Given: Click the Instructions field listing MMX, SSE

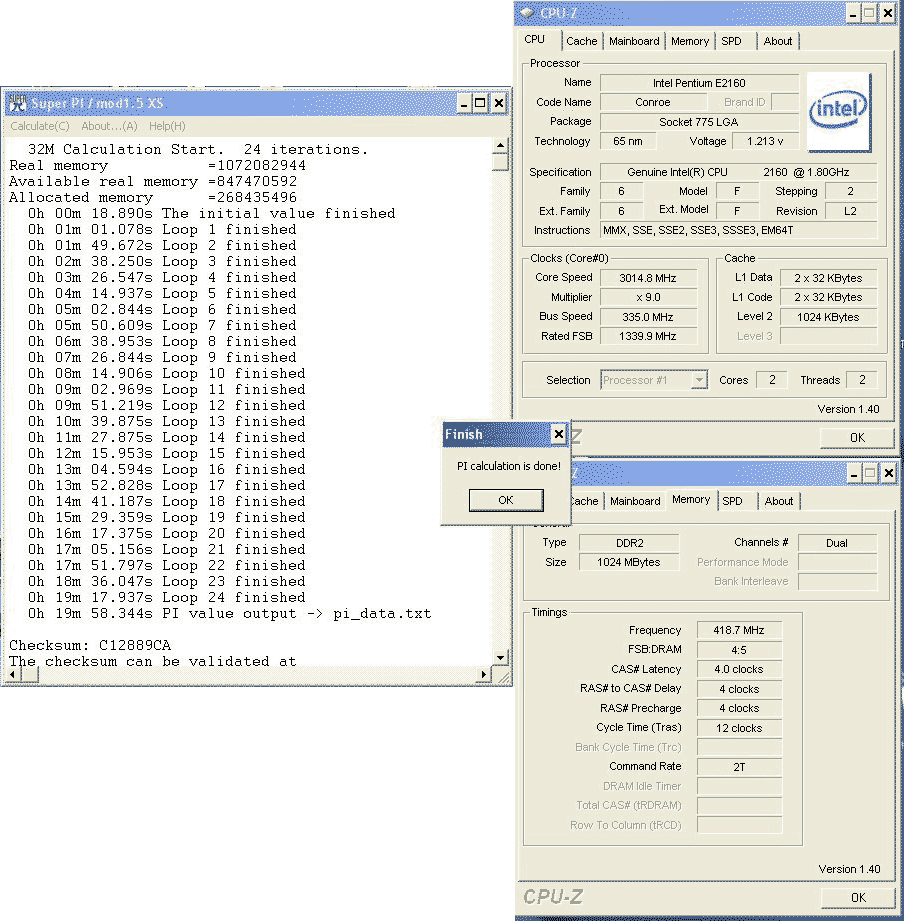Looking at the screenshot, I should [739, 230].
